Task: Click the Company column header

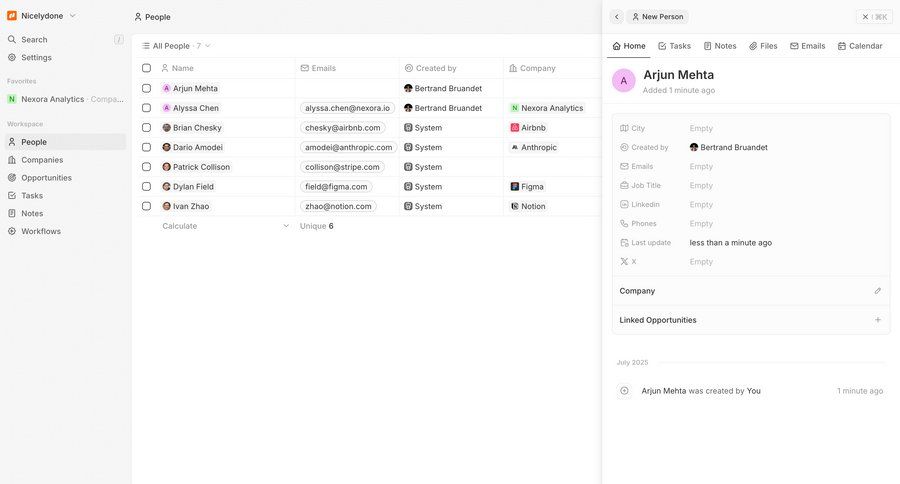Action: coord(552,68)
